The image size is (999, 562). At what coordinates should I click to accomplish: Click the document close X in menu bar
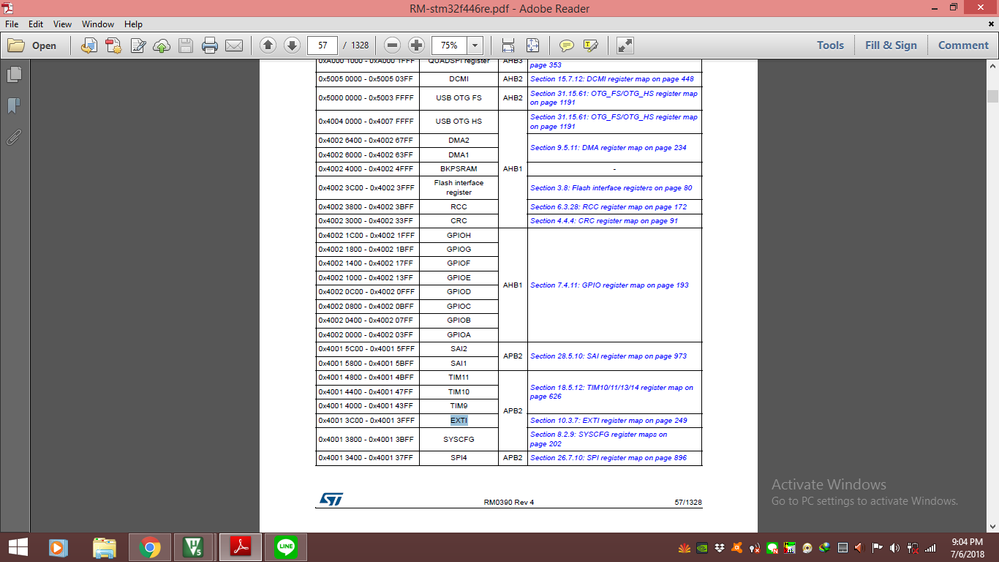tap(991, 24)
